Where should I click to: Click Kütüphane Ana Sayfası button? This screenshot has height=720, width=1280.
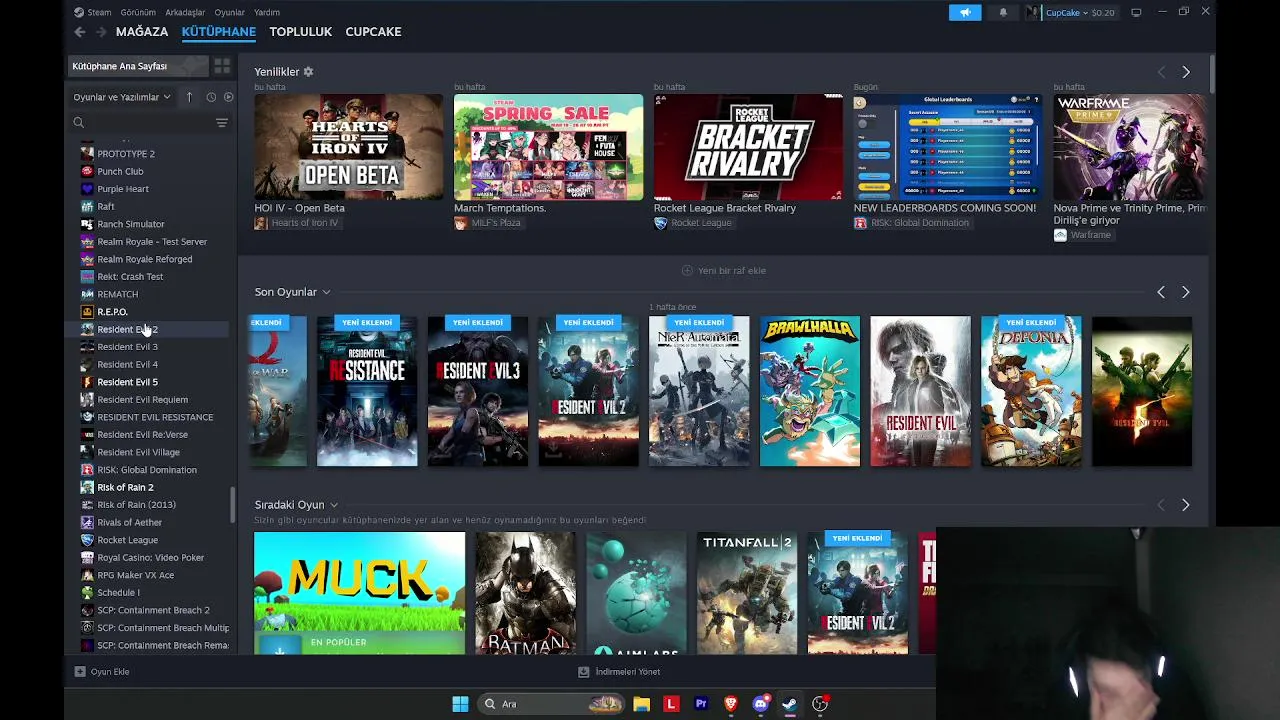tap(137, 66)
